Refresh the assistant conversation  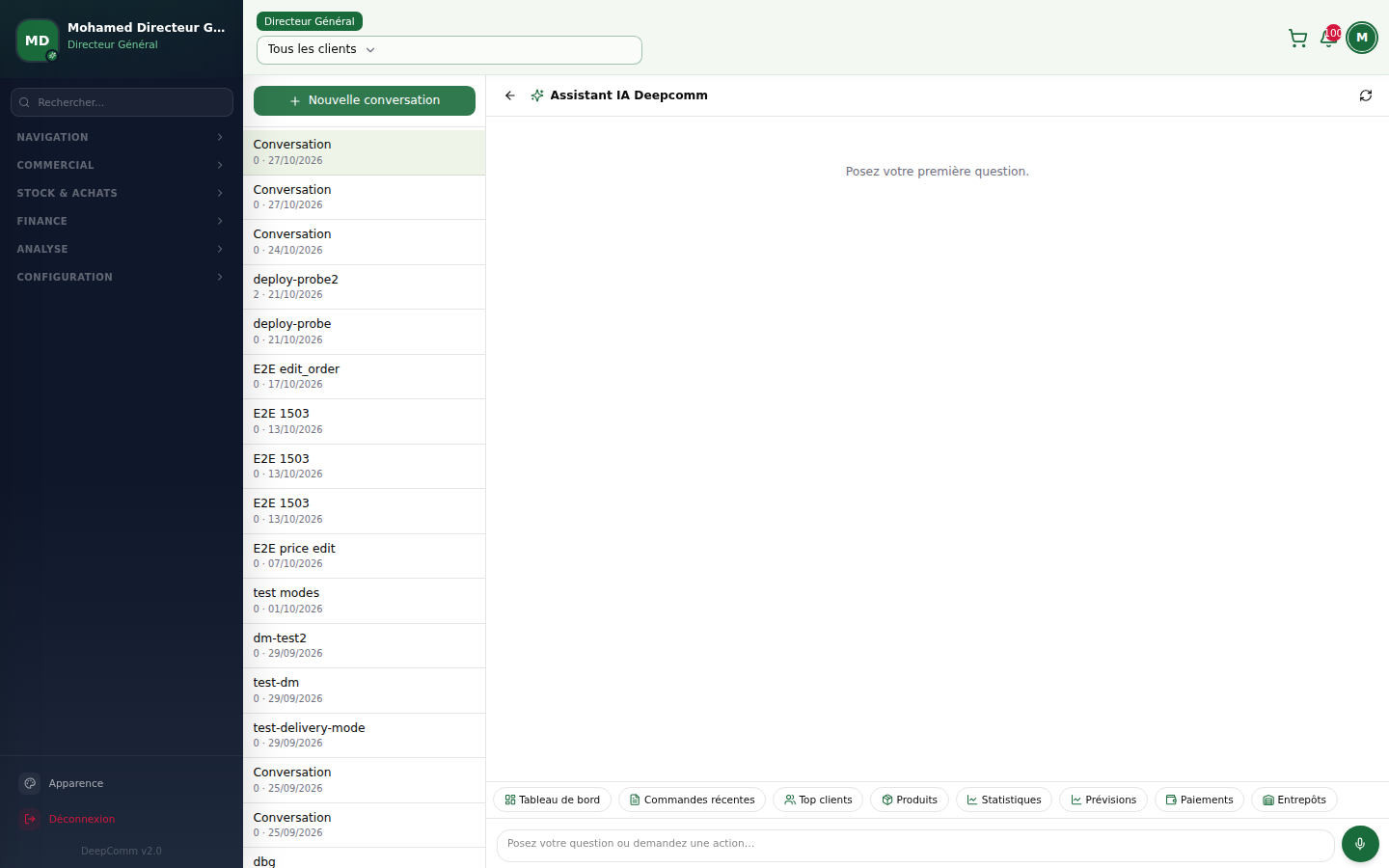point(1366,95)
